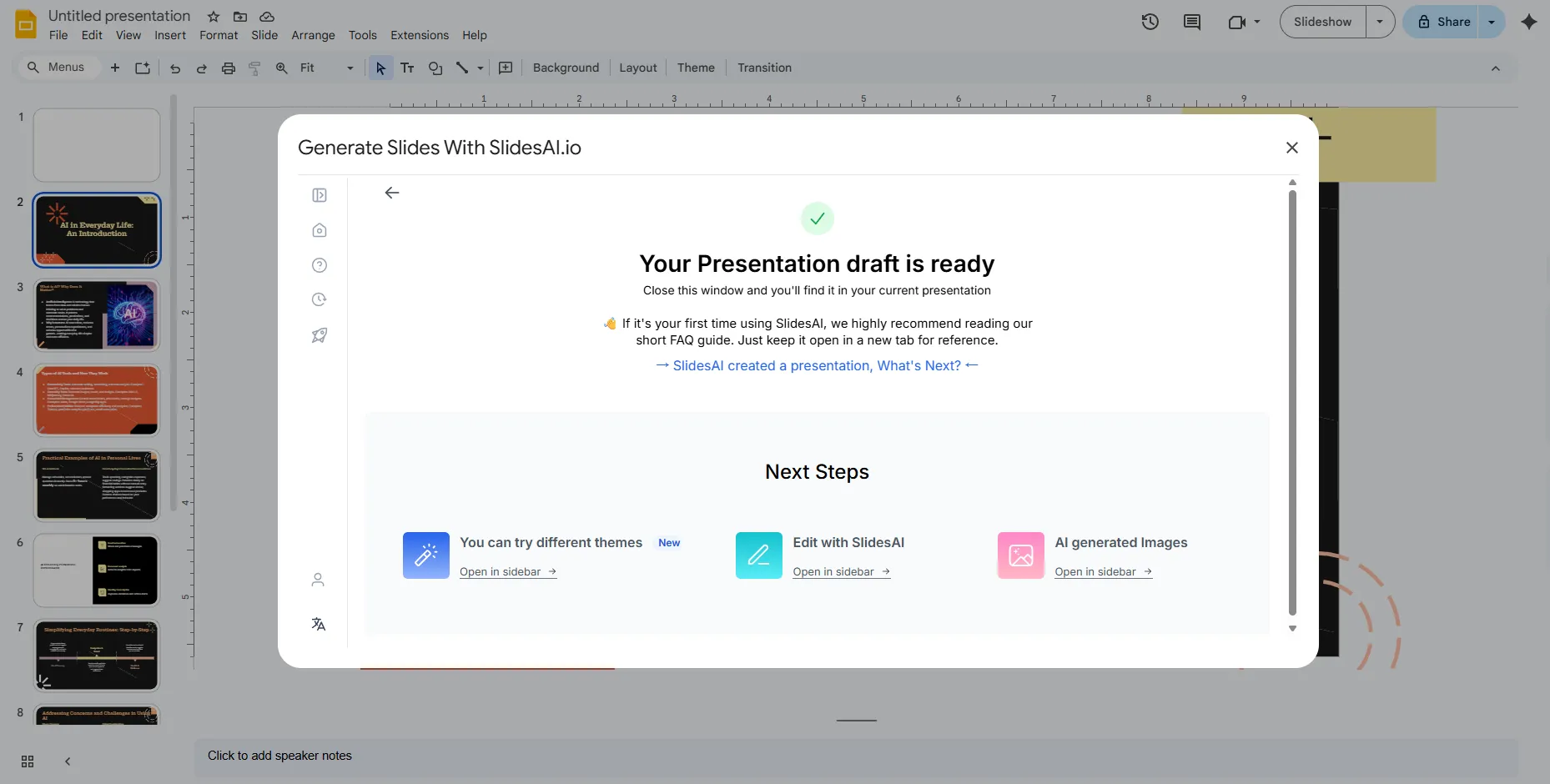Open "SlidesAI created a presentation, What's Next?" link
The image size is (1550, 784).
coord(817,365)
